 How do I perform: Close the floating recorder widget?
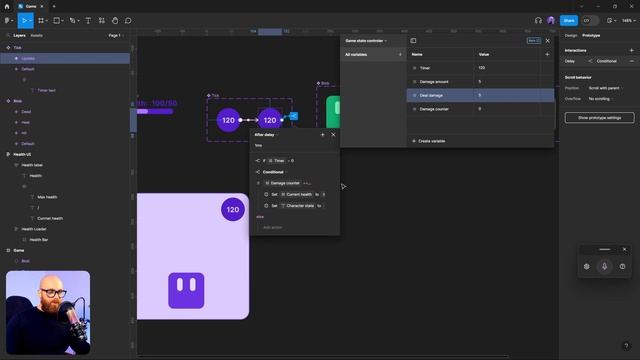pos(624,249)
